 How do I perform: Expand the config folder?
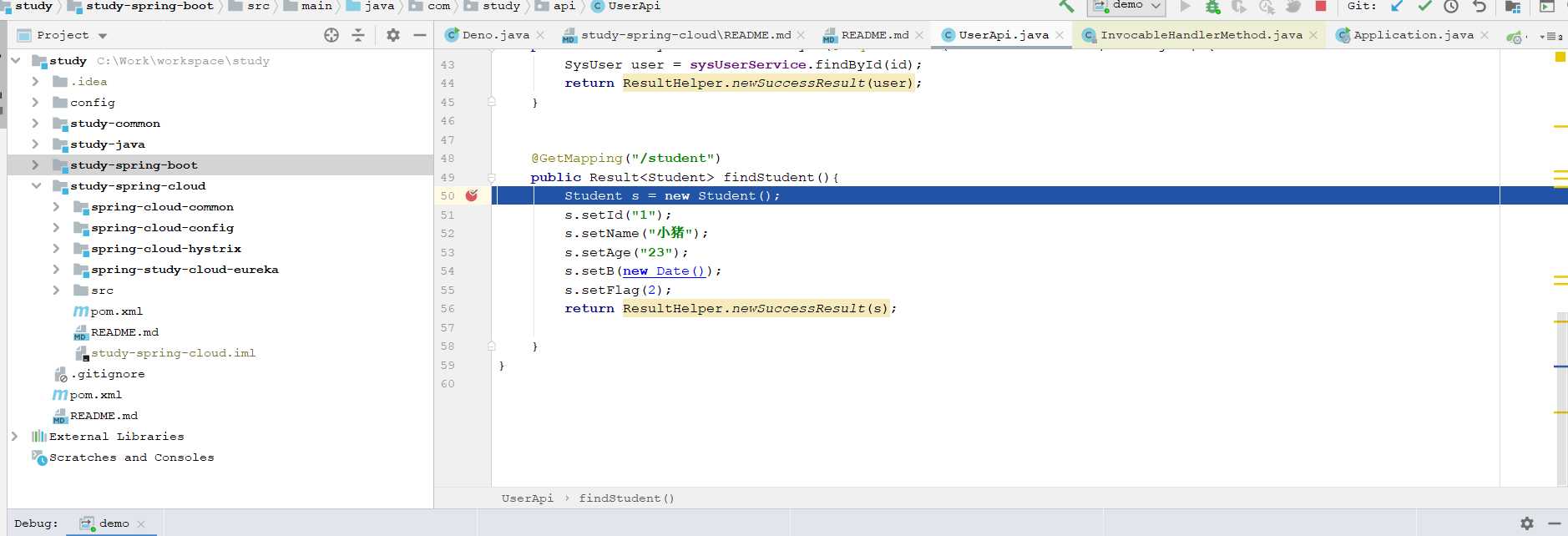coord(35,102)
